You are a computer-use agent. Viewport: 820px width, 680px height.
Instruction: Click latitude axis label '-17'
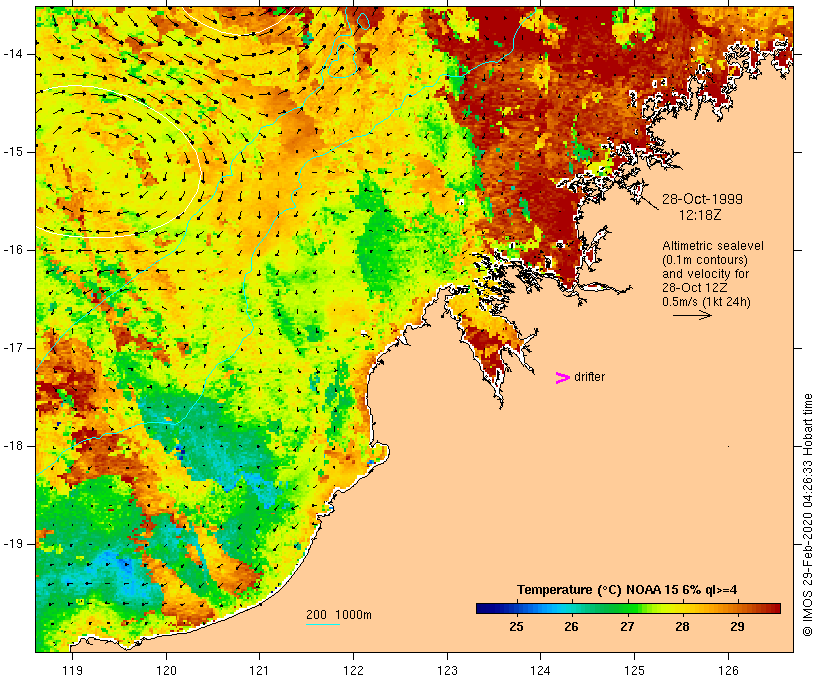[13, 348]
